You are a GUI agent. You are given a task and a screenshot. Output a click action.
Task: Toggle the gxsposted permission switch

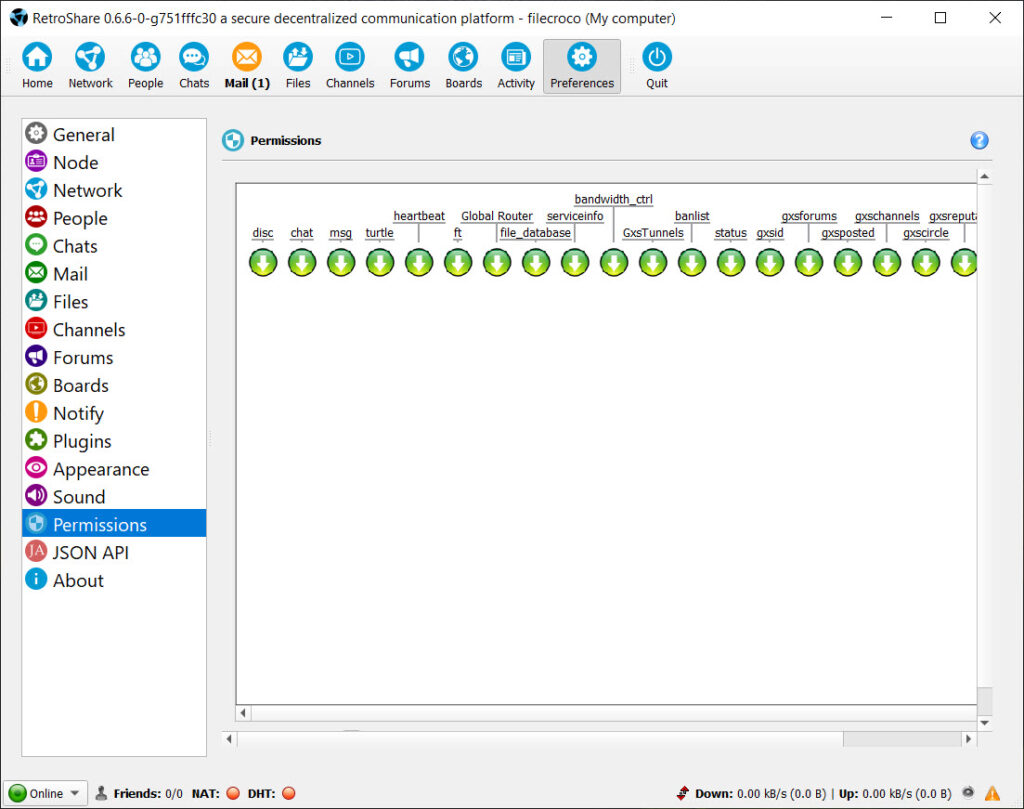(848, 262)
